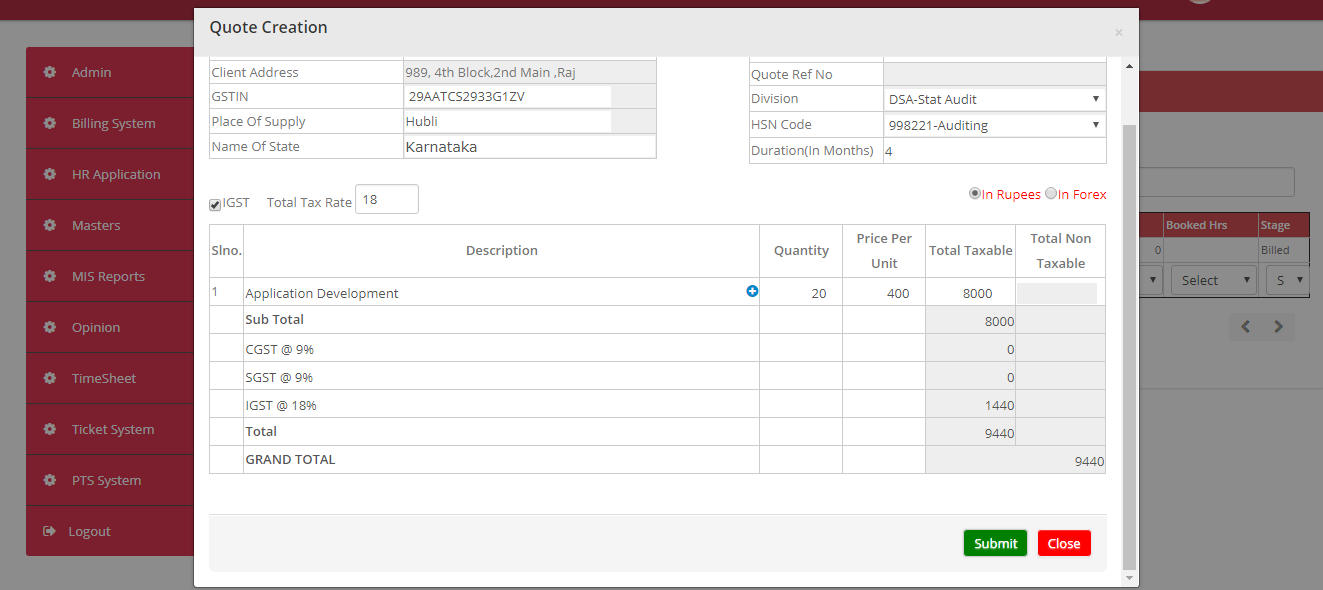Click the Logout arrow icon in sidebar

[x=49, y=531]
